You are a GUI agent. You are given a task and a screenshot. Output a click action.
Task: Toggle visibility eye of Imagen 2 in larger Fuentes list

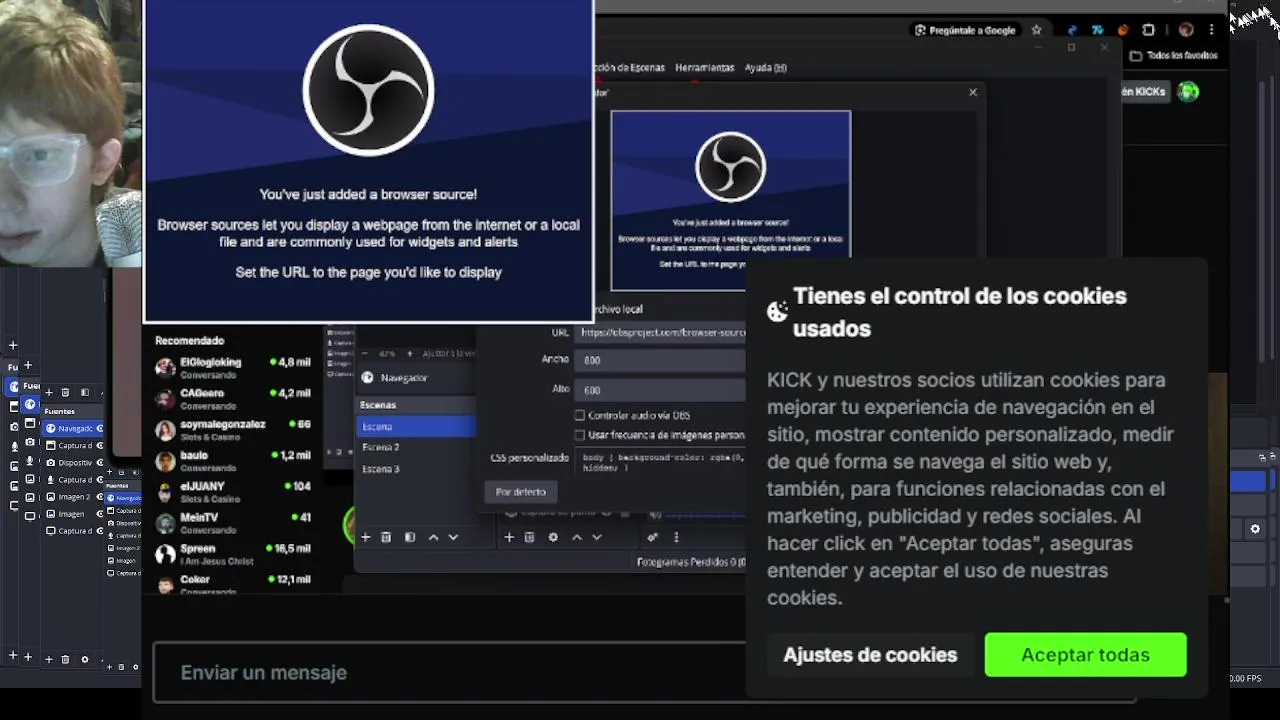[x=100, y=496]
